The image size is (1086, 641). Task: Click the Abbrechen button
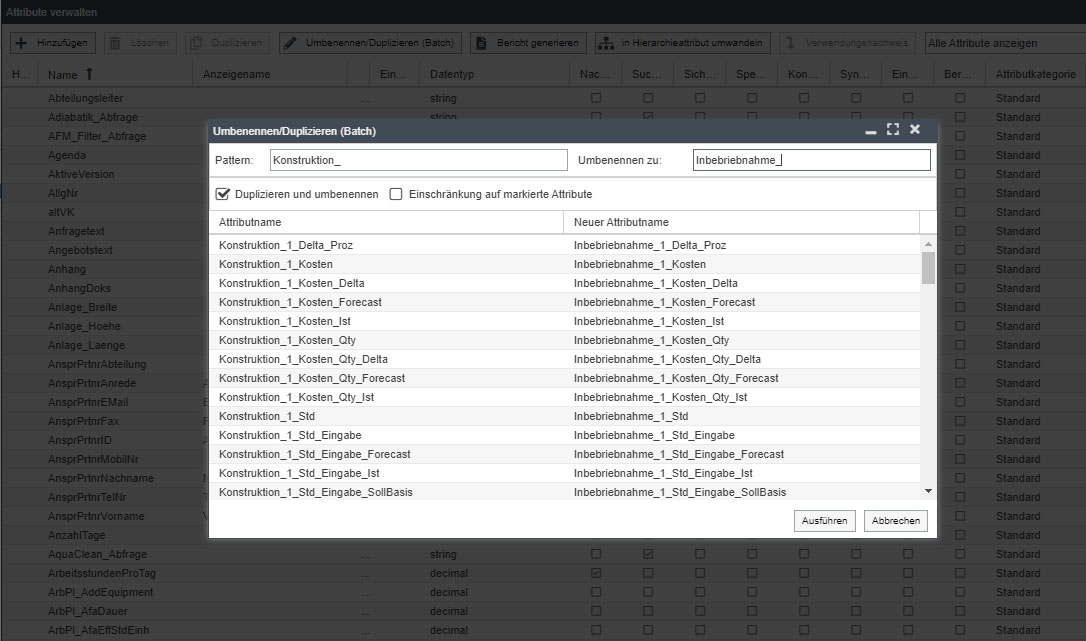(896, 520)
